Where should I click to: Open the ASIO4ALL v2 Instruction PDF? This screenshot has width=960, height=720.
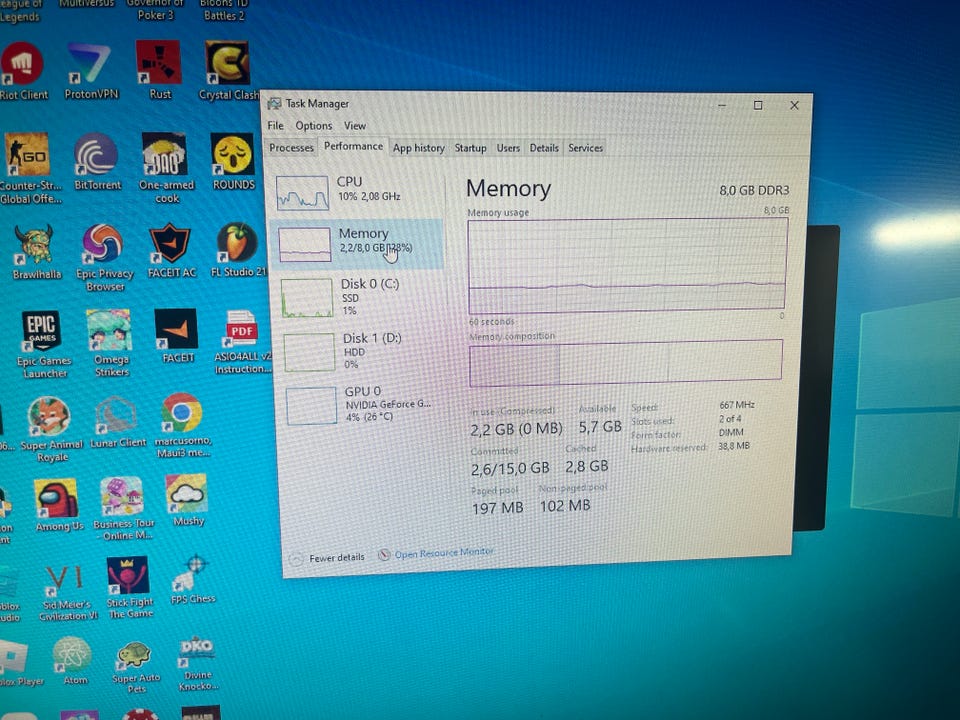242,342
